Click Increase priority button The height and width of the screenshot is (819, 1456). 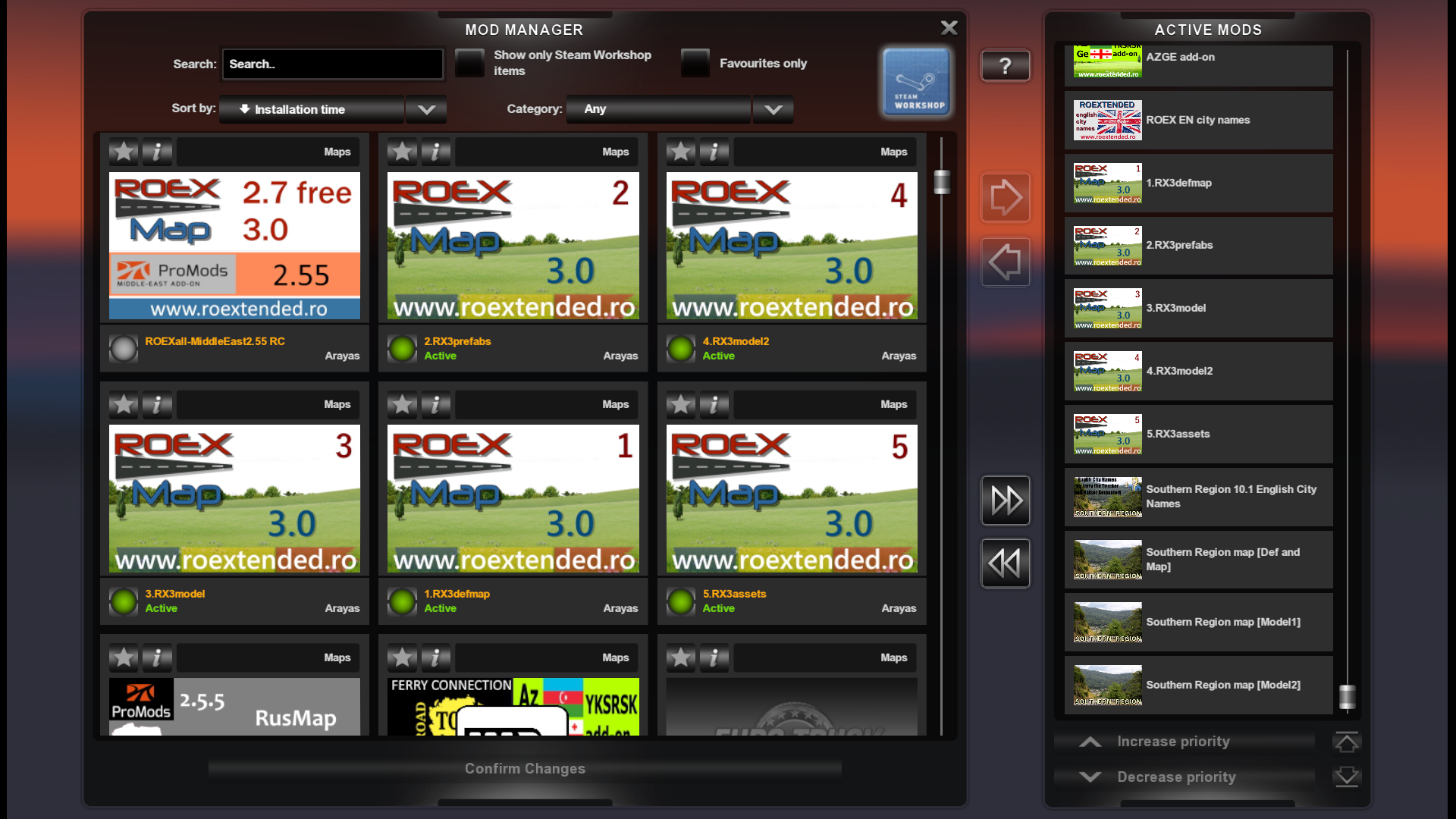1172,742
